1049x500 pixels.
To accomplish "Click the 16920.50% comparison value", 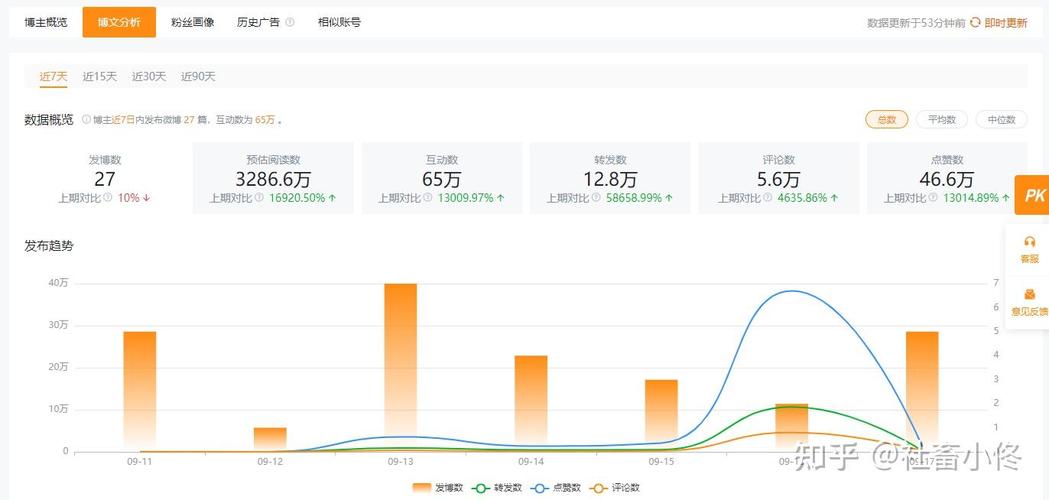I will tap(297, 198).
